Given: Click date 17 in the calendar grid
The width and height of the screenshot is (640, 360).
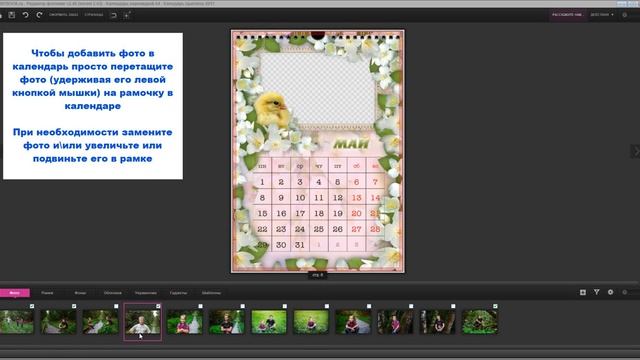Looking at the screenshot, I should point(300,213).
